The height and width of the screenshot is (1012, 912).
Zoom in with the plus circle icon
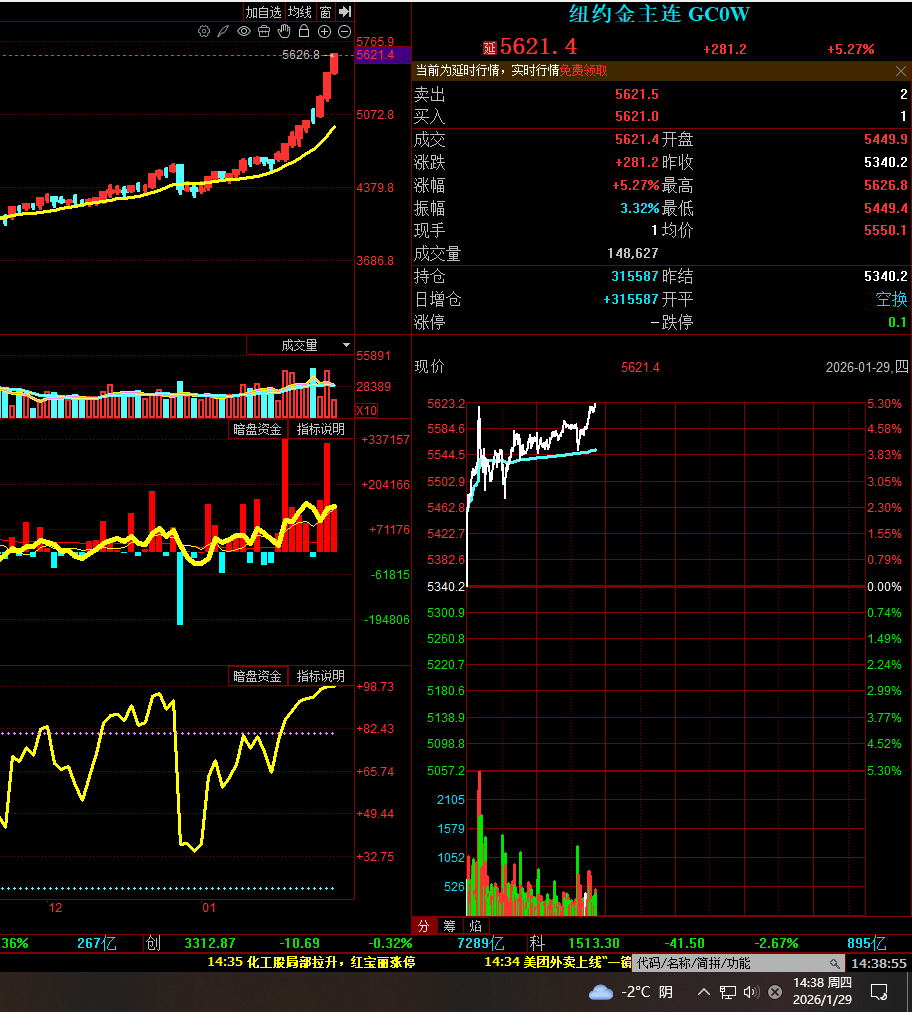pyautogui.click(x=325, y=31)
